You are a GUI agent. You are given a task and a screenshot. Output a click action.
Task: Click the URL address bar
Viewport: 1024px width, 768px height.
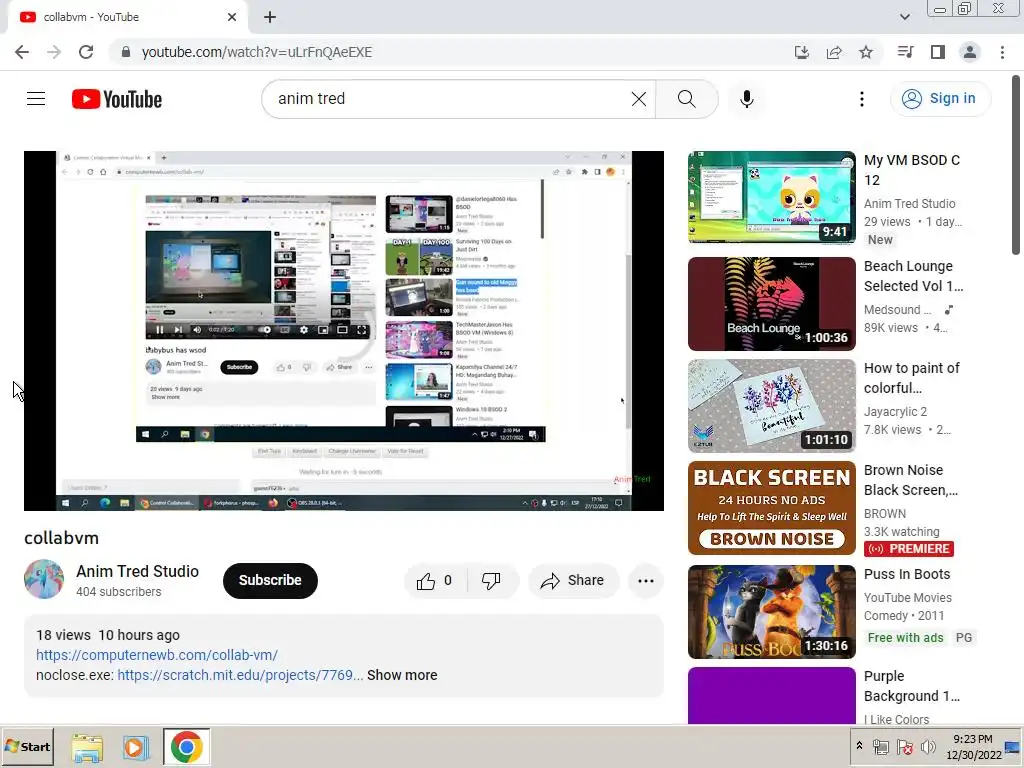pyautogui.click(x=451, y=52)
